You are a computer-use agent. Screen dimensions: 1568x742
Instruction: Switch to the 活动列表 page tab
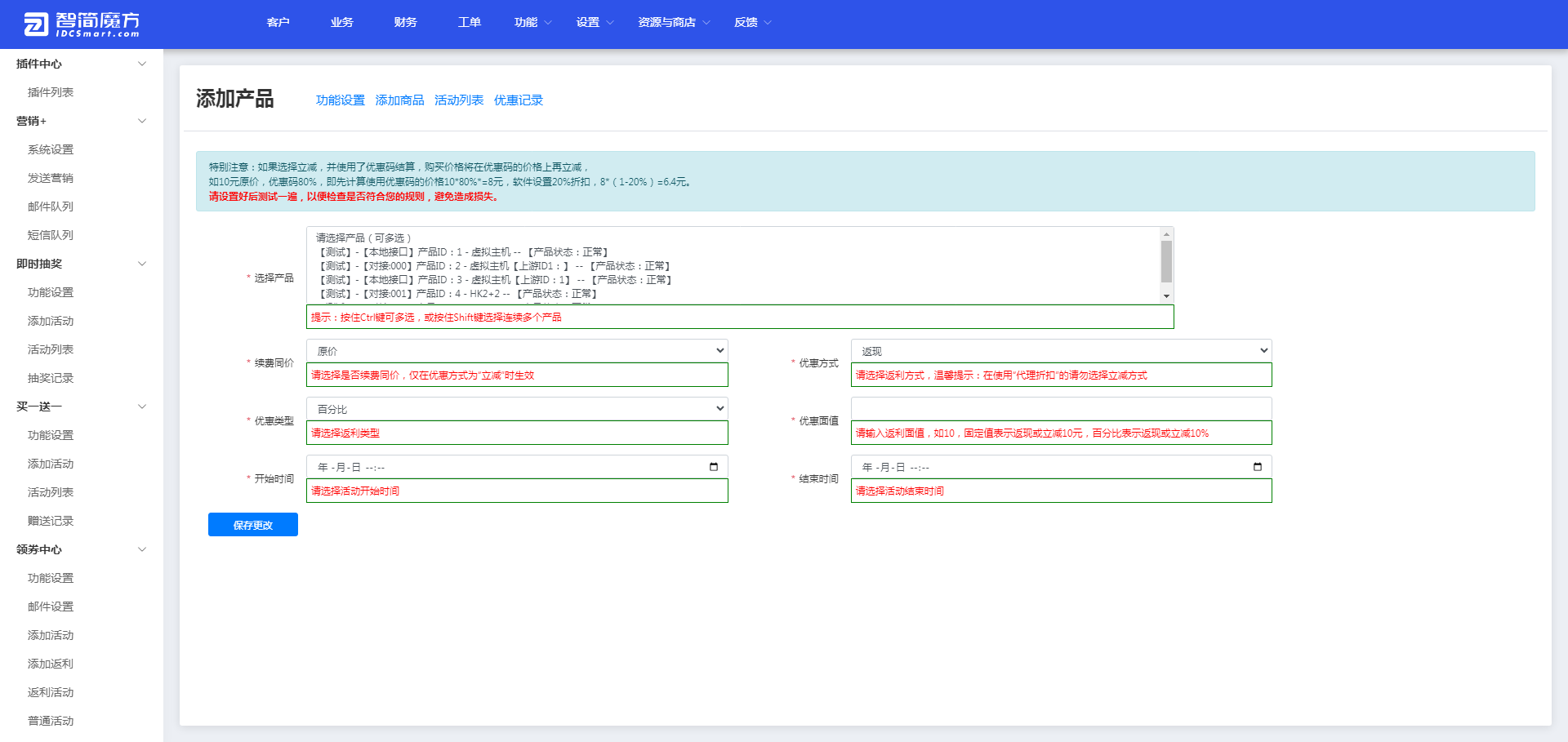click(x=459, y=100)
